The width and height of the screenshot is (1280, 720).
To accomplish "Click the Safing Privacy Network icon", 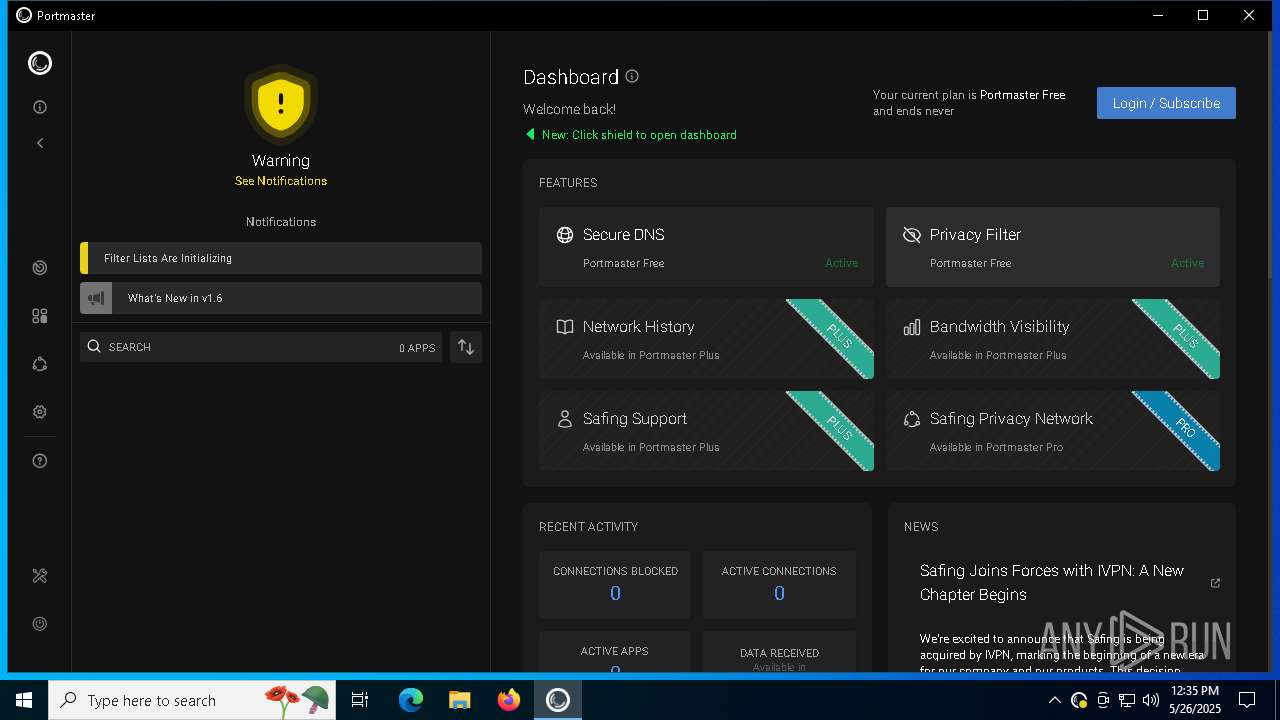I will 911,419.
